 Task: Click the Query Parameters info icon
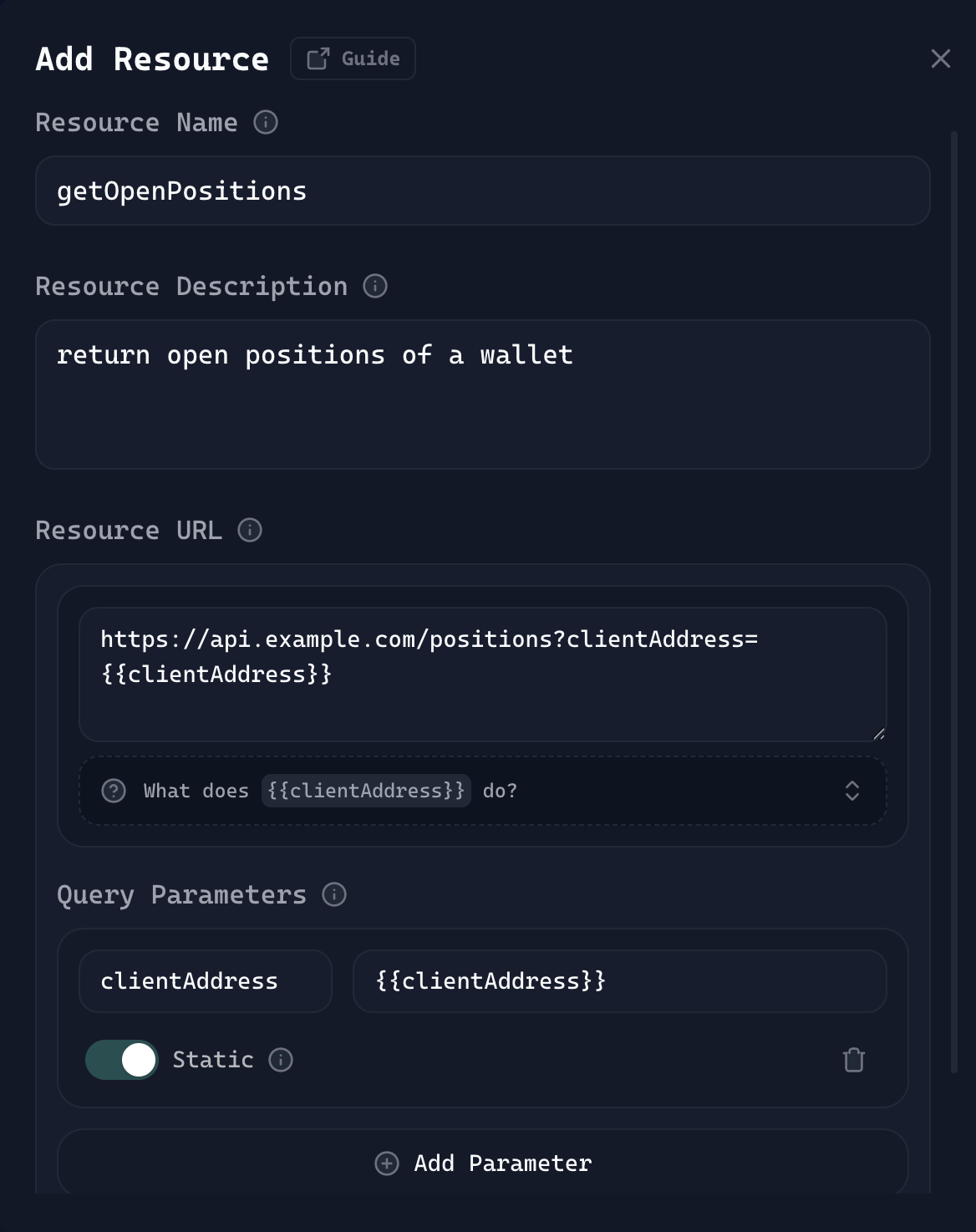[x=334, y=895]
